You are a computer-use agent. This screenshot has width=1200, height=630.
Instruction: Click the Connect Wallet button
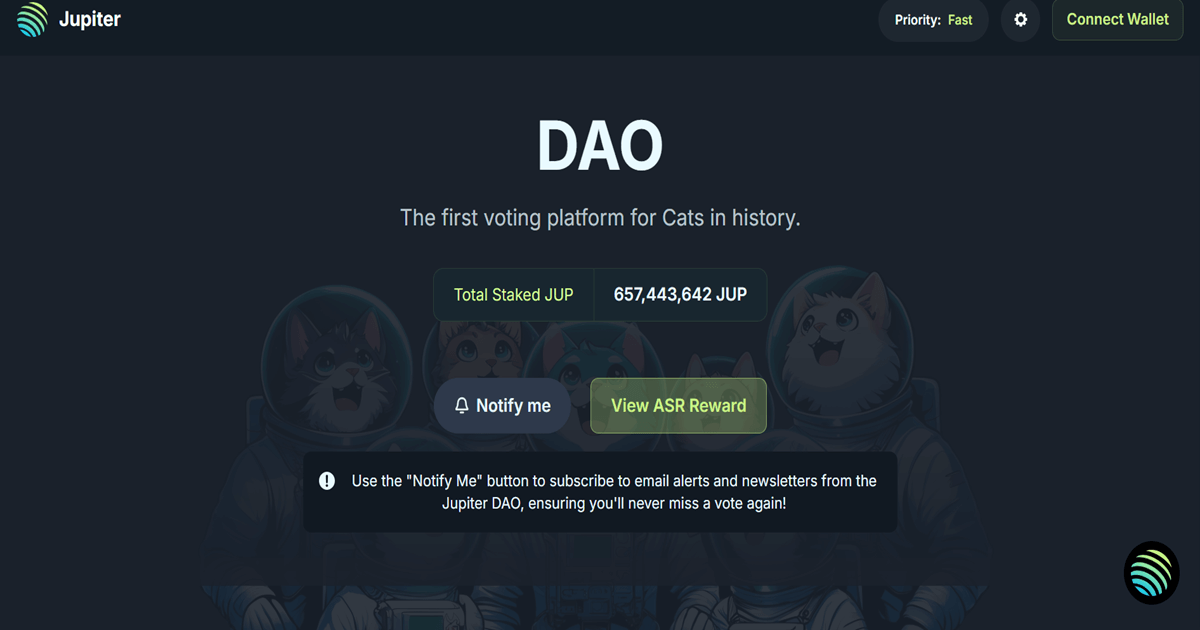pos(1117,20)
